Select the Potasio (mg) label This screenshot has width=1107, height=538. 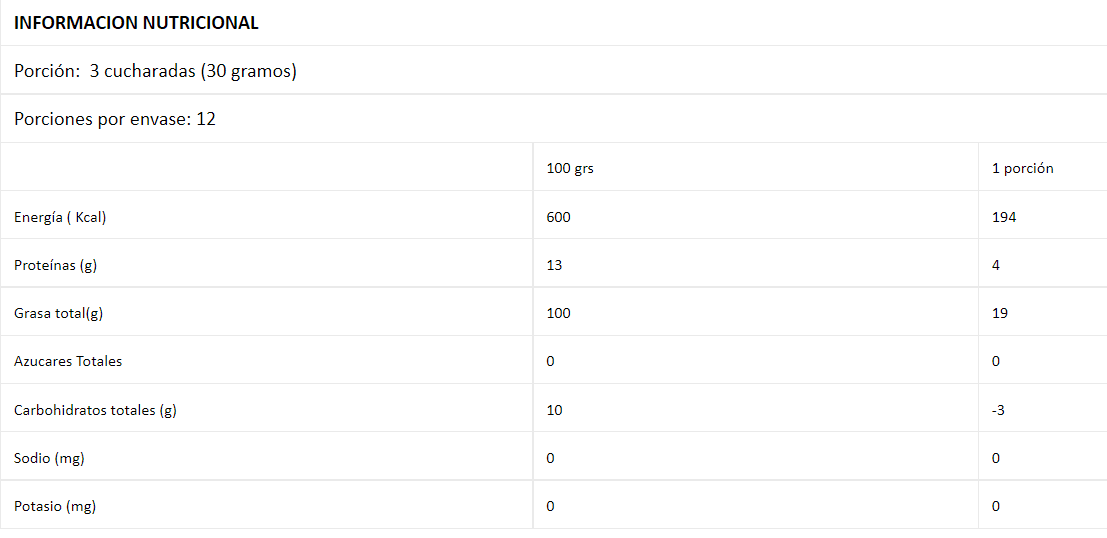click(x=55, y=506)
